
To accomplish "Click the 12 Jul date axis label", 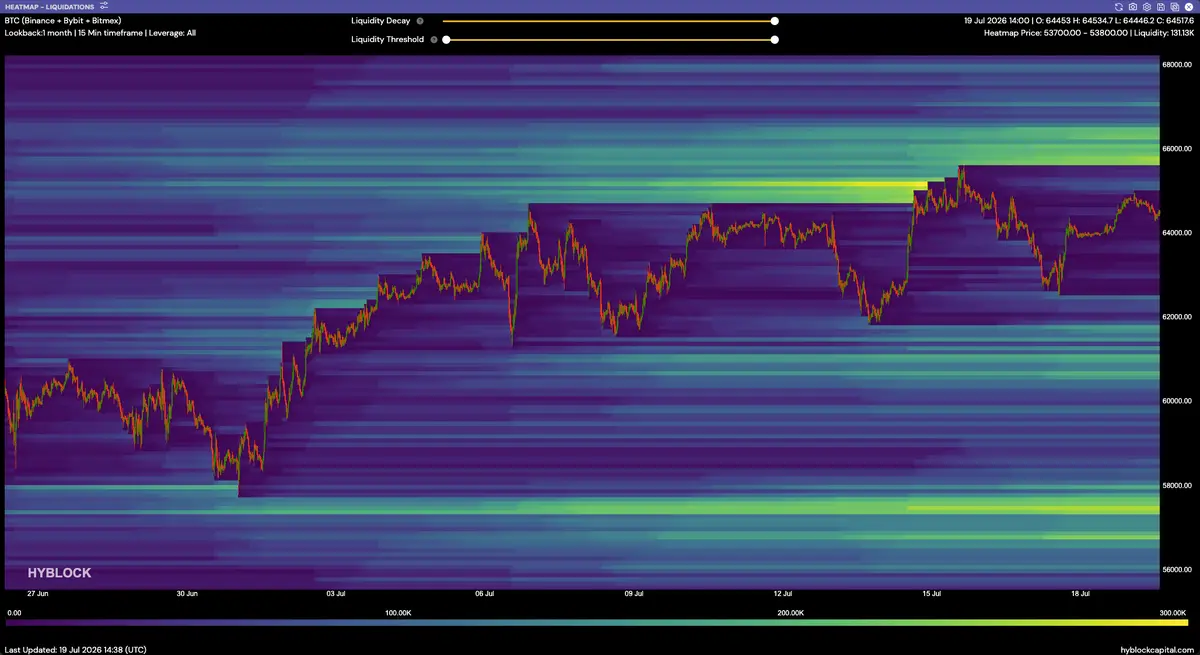I will click(782, 593).
